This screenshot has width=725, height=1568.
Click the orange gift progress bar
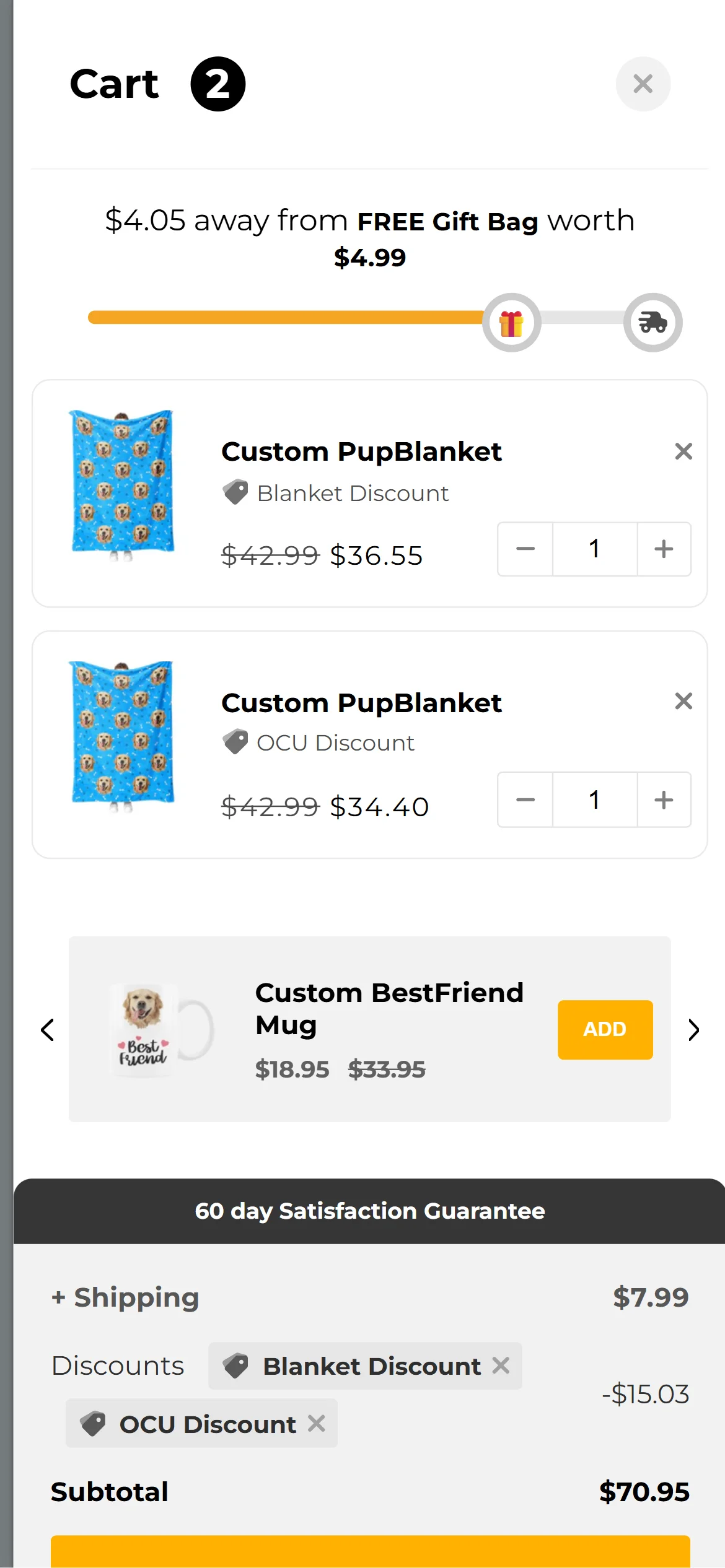coord(285,318)
